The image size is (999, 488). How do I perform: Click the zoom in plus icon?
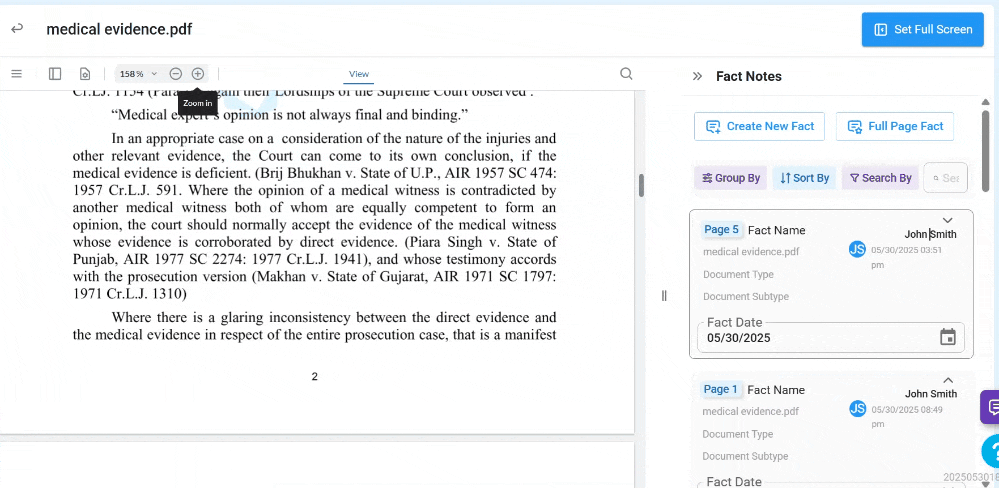198,74
